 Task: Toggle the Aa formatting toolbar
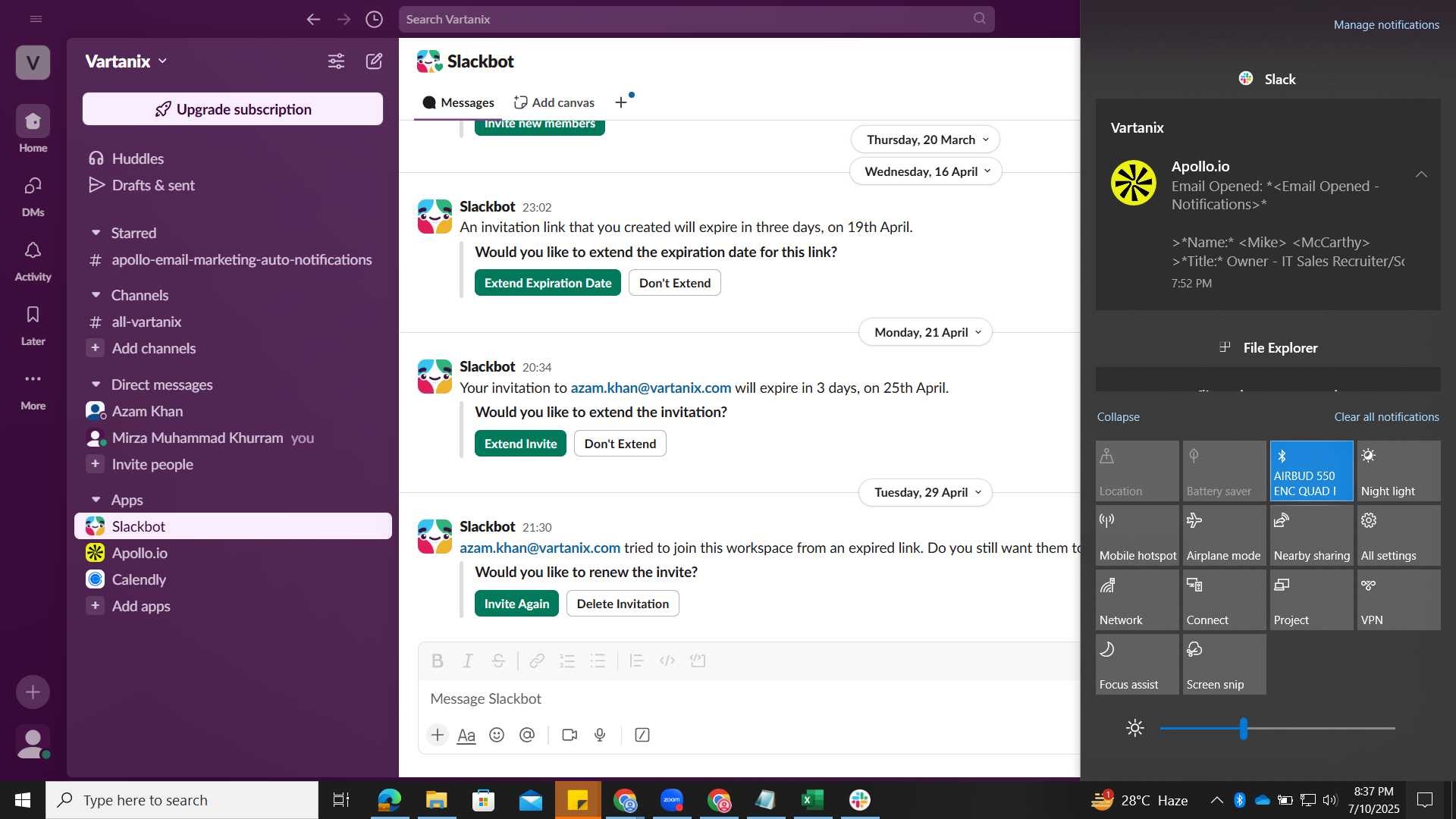466,735
